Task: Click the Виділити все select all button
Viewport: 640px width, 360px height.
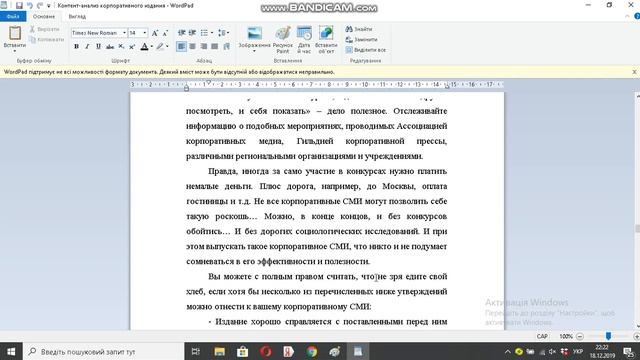Action: (x=365, y=50)
